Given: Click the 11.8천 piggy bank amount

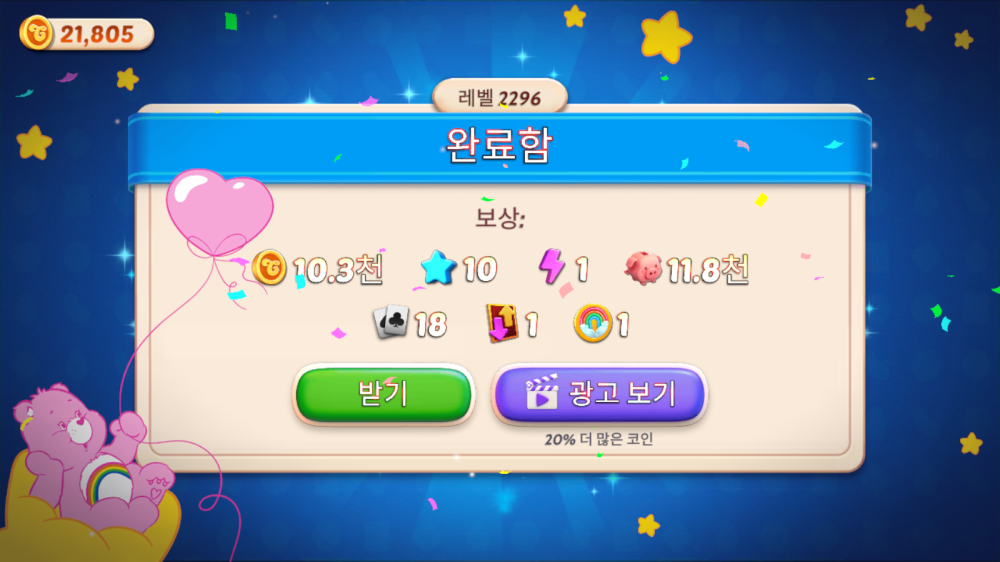Looking at the screenshot, I should (708, 270).
